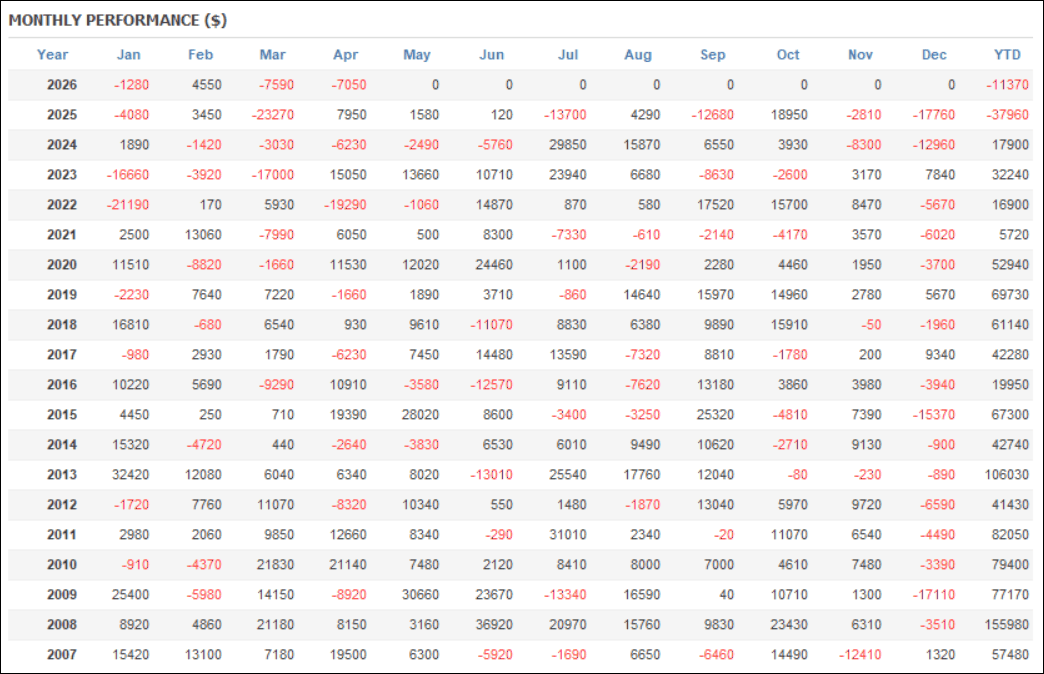Click the YTD column header
1044x674 pixels.
click(1007, 55)
